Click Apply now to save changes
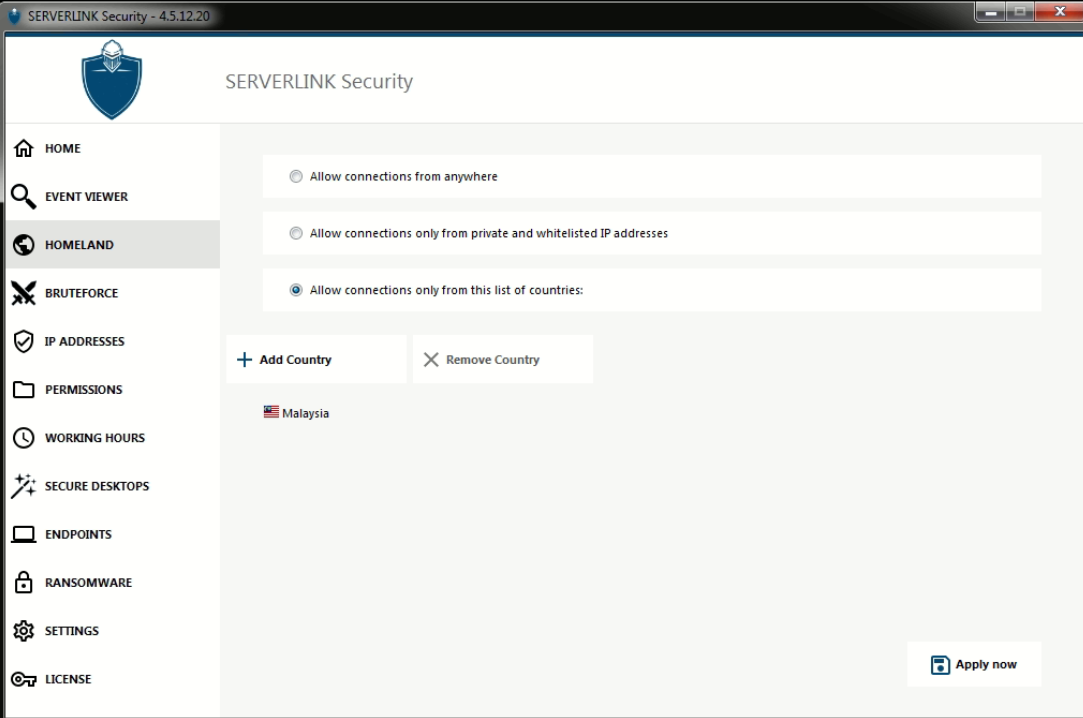Screen dimensions: 1083x718 pos(974,664)
